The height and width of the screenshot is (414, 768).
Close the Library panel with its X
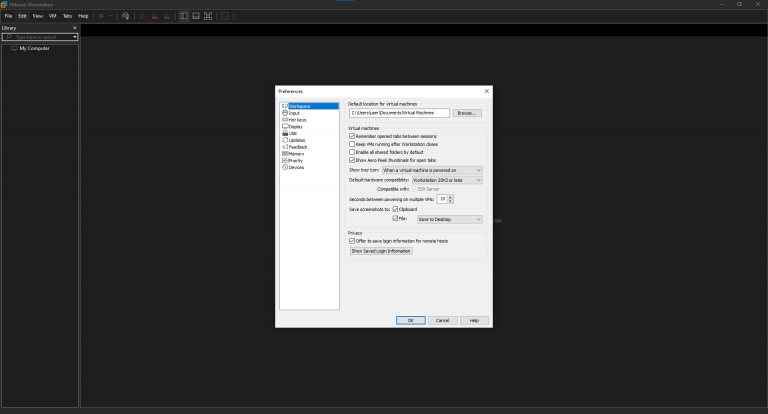pyautogui.click(x=74, y=28)
